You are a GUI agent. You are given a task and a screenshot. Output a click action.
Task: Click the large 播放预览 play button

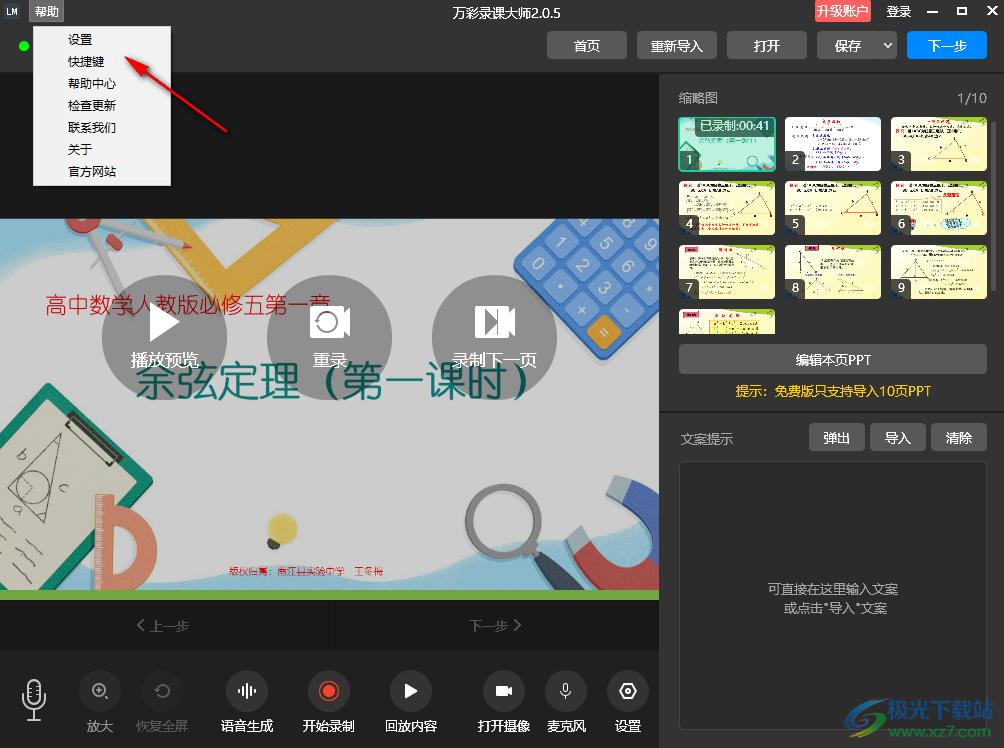164,322
